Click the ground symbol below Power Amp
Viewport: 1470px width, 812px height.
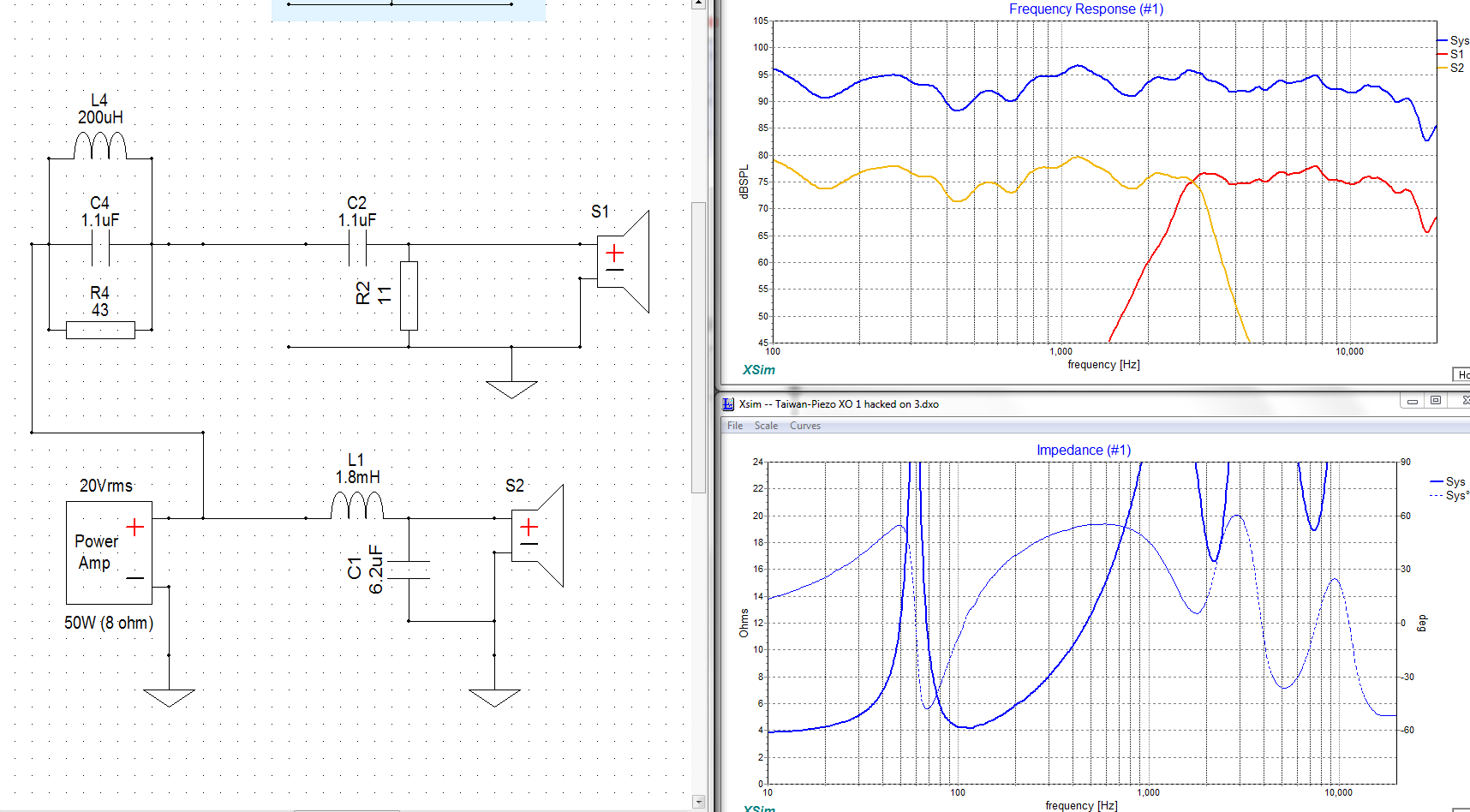[169, 698]
